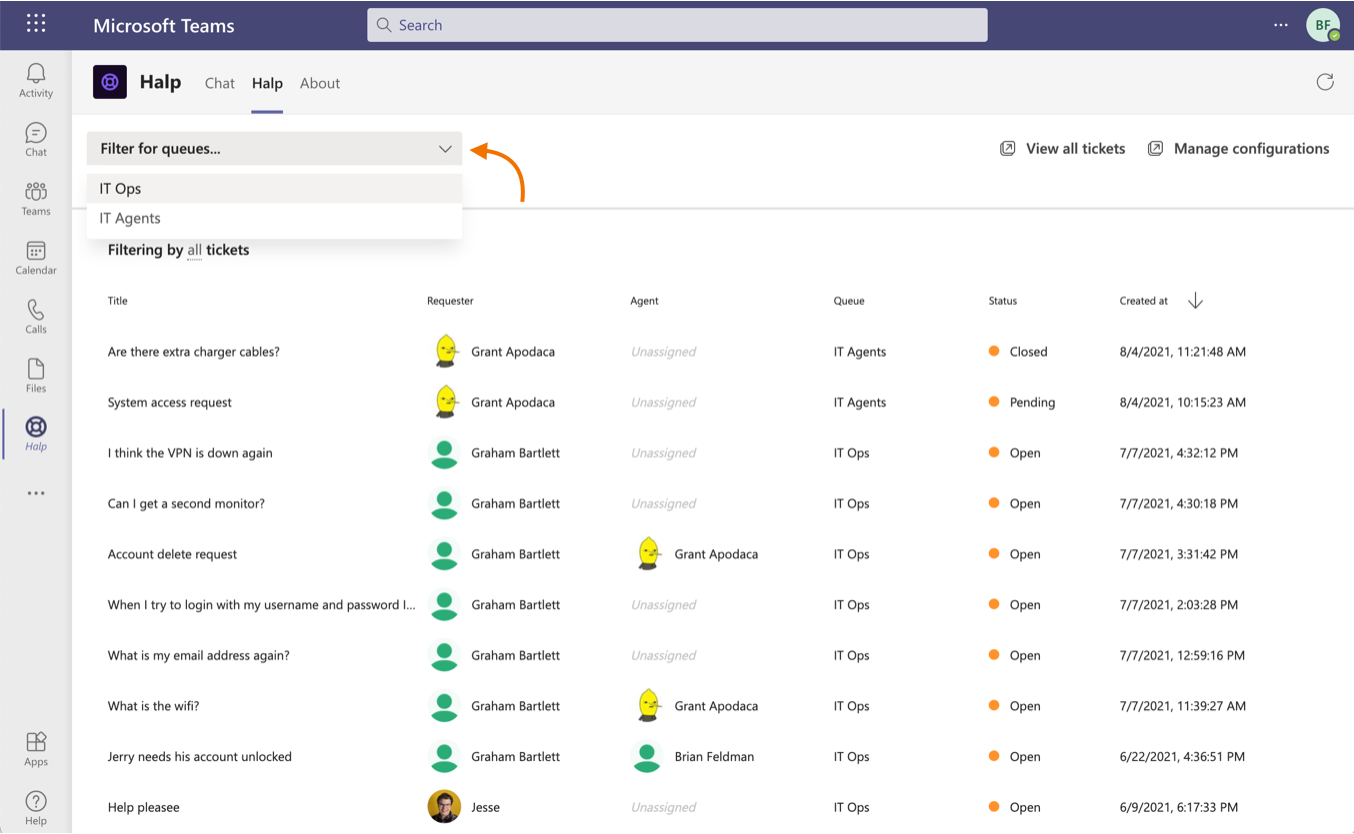Open the login username and password ticket

click(x=262, y=605)
